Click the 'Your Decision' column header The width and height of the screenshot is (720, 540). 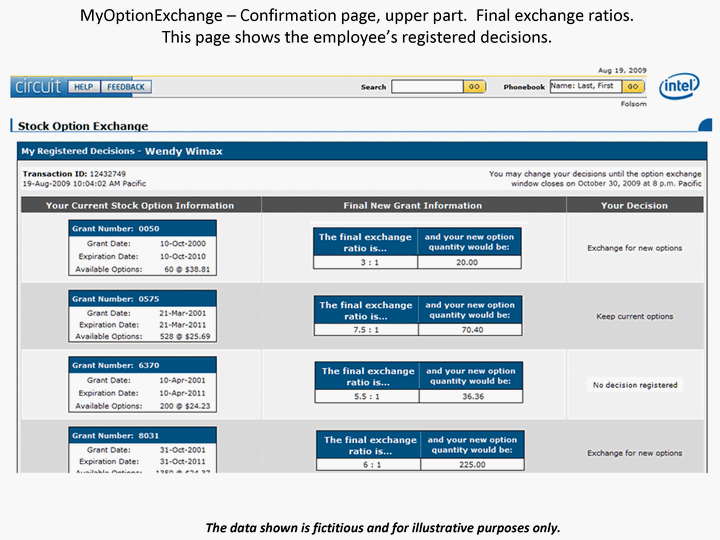coord(634,205)
